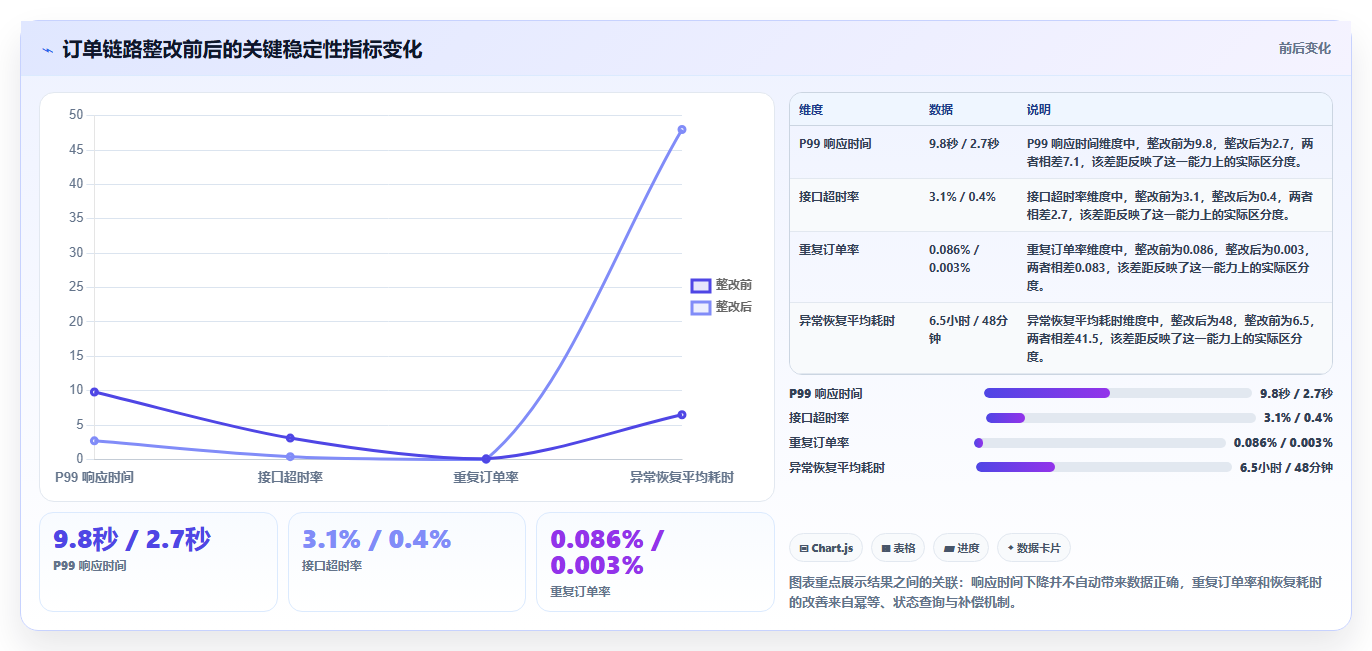This screenshot has width=1372, height=651.
Task: Click the 数据卡片 tag chip
Action: [1034, 548]
